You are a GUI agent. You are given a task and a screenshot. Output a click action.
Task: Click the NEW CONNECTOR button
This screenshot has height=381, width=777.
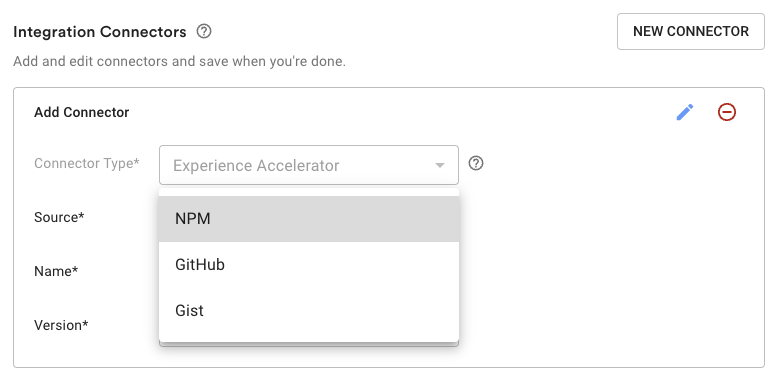tap(691, 32)
